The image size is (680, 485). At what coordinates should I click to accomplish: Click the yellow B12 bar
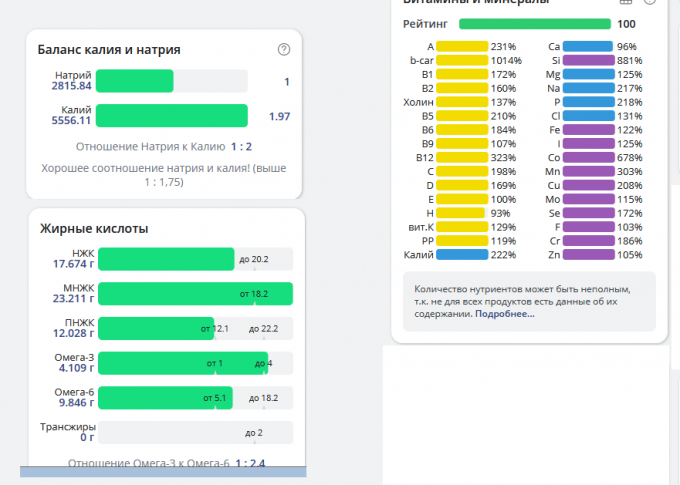pyautogui.click(x=462, y=157)
